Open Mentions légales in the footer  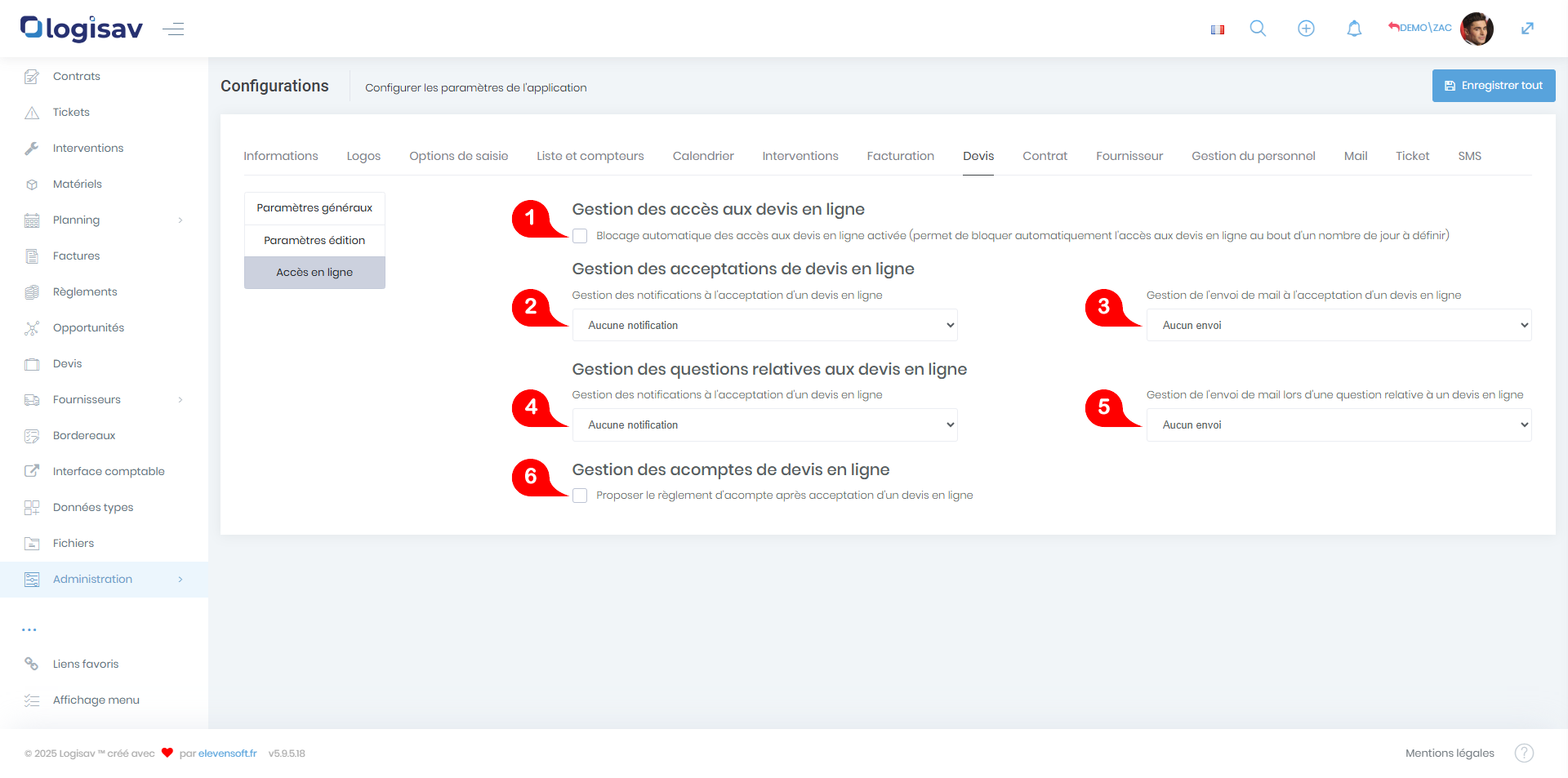tap(1449, 753)
